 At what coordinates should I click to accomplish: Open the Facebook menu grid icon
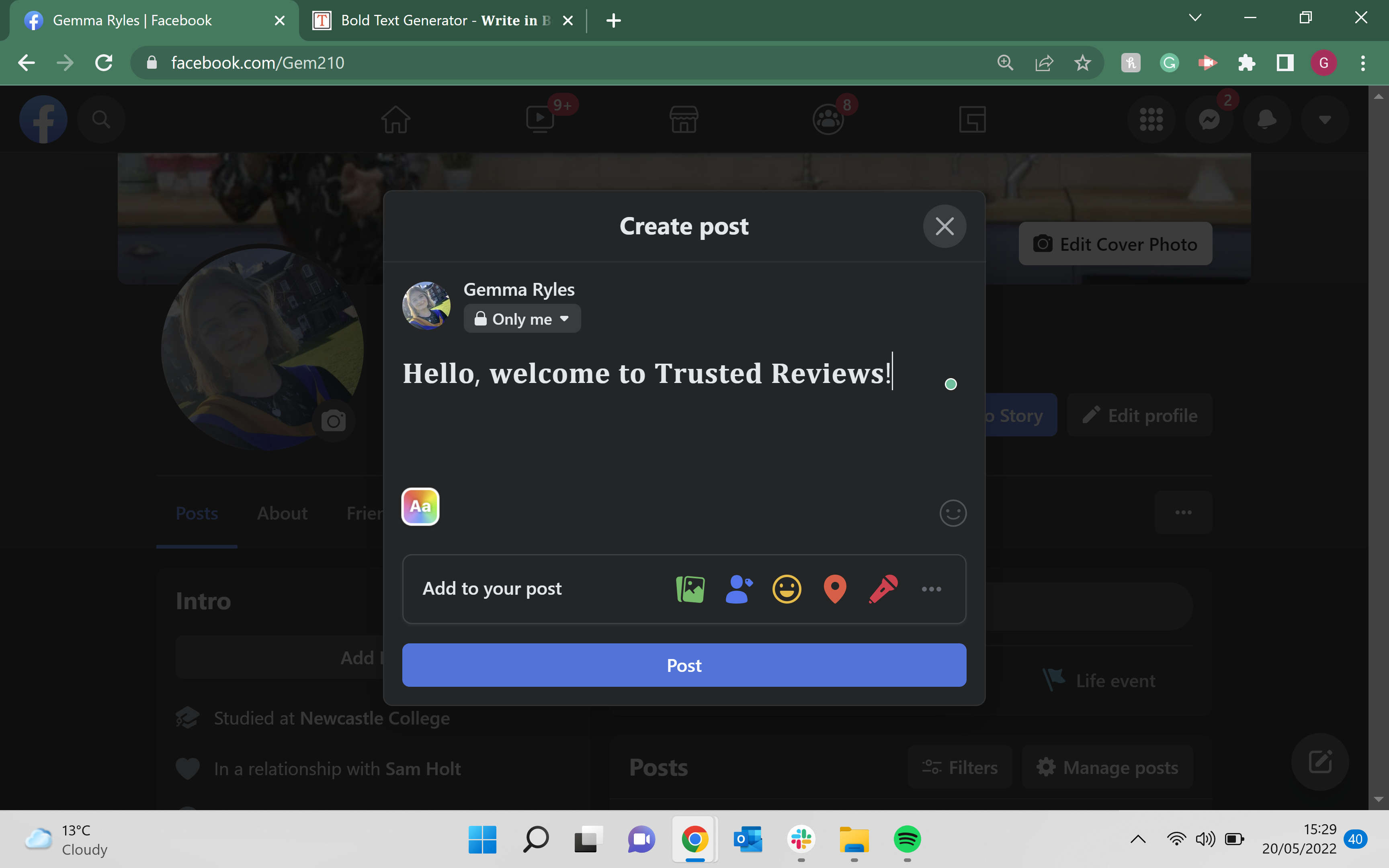coord(1151,119)
